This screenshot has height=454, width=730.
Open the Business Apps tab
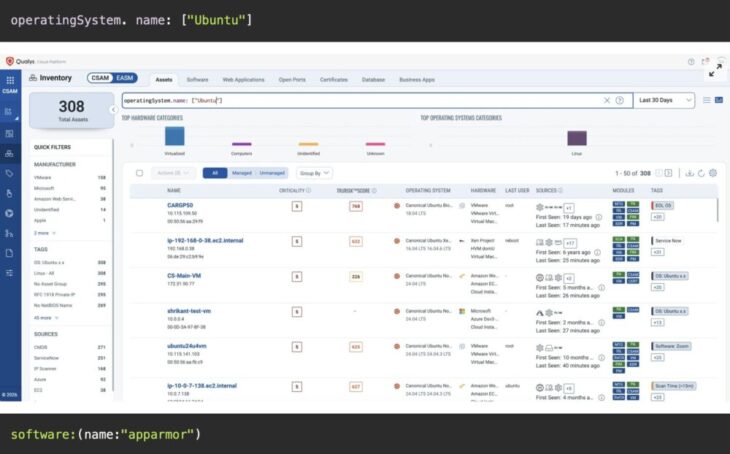(x=417, y=80)
